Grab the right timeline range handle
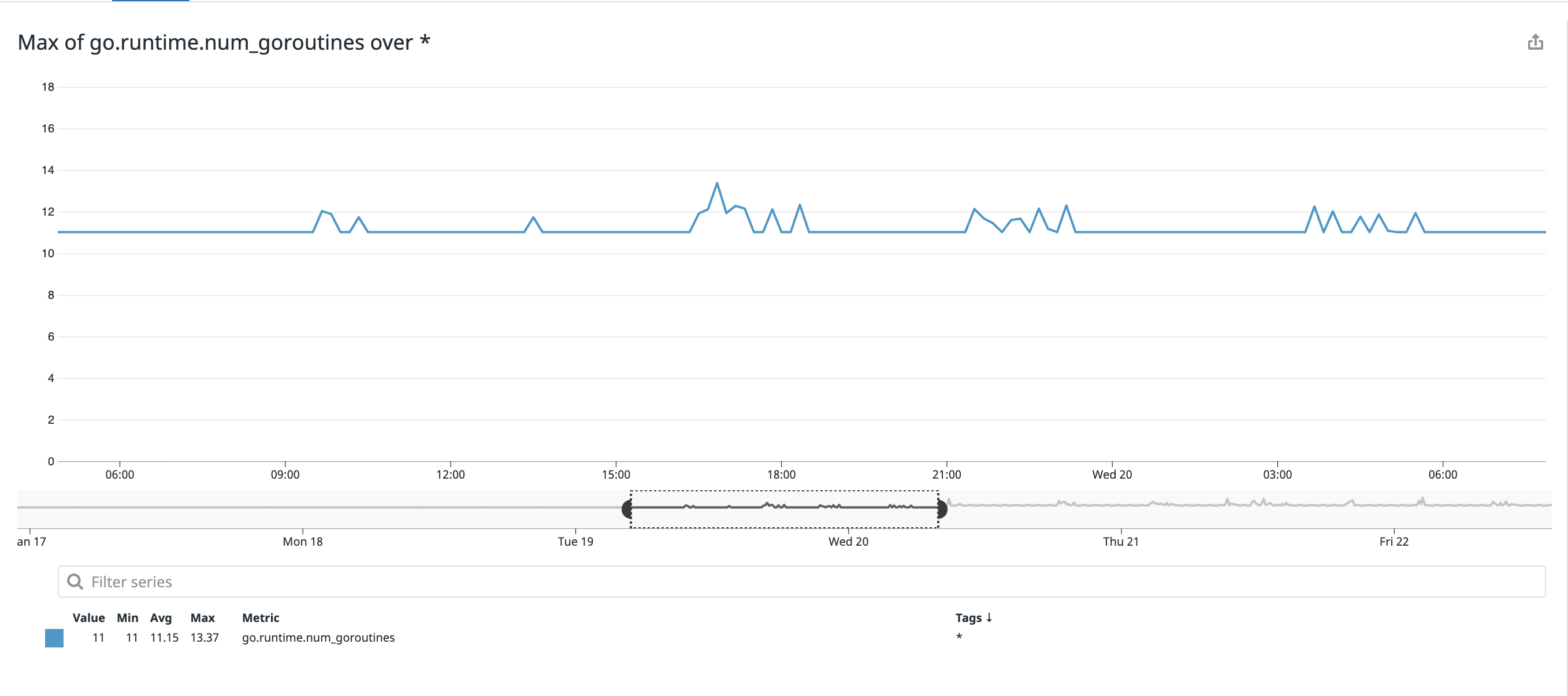This screenshot has width=1568, height=696. pos(942,509)
